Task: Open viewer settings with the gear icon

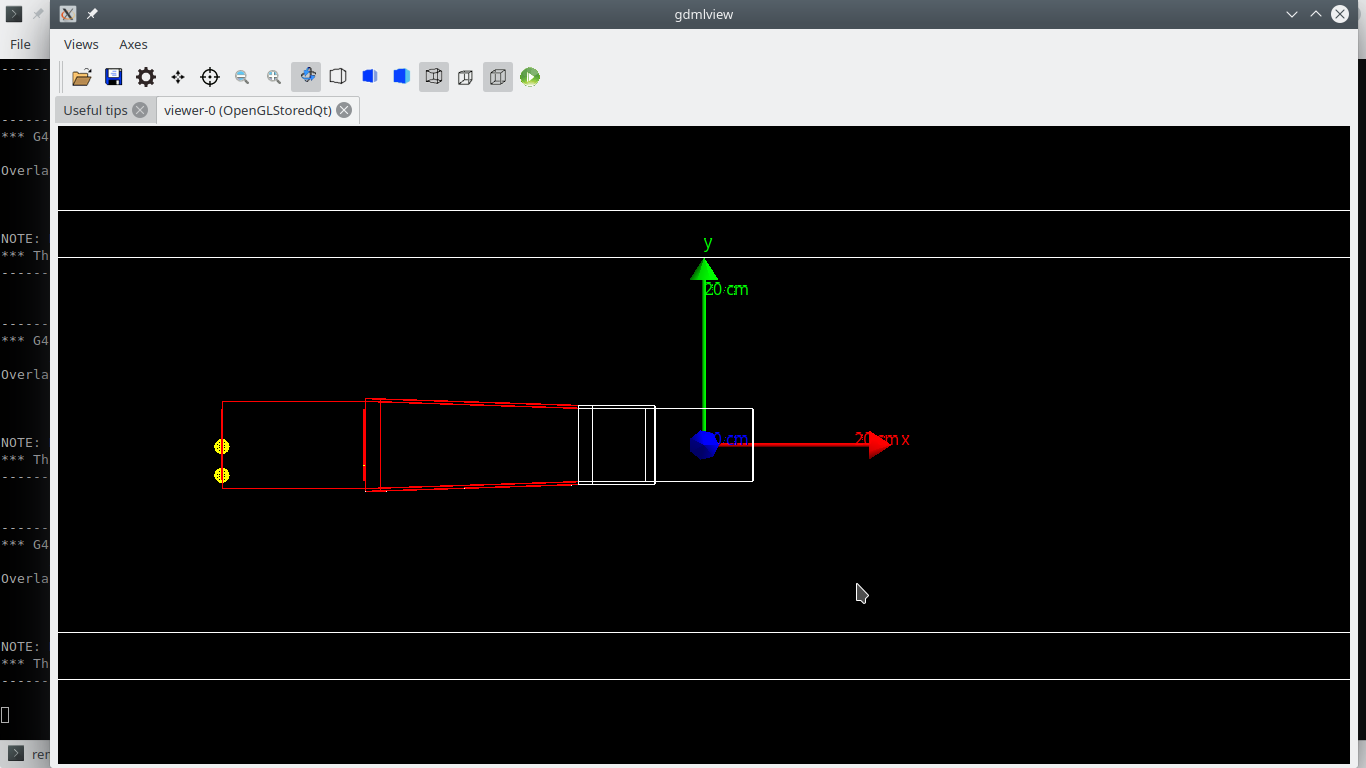Action: [145, 76]
